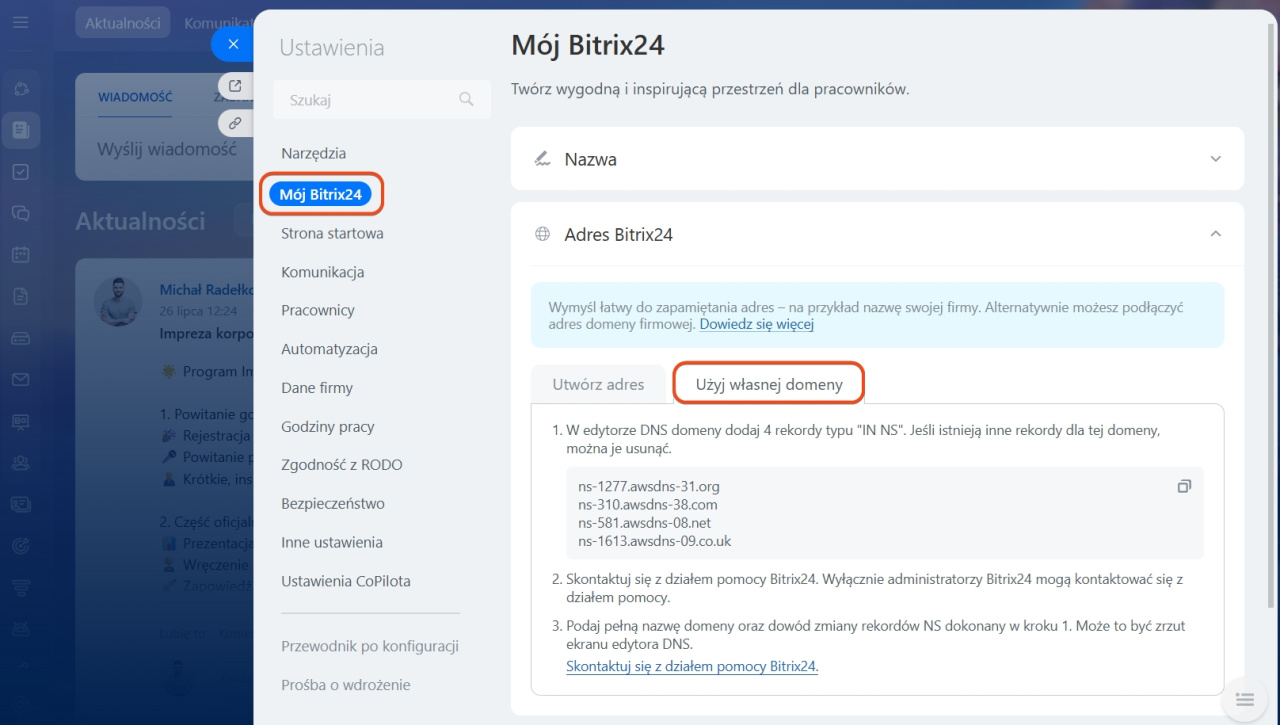1280x725 pixels.
Task: Open Bezpieczeństwo settings
Action: (332, 503)
